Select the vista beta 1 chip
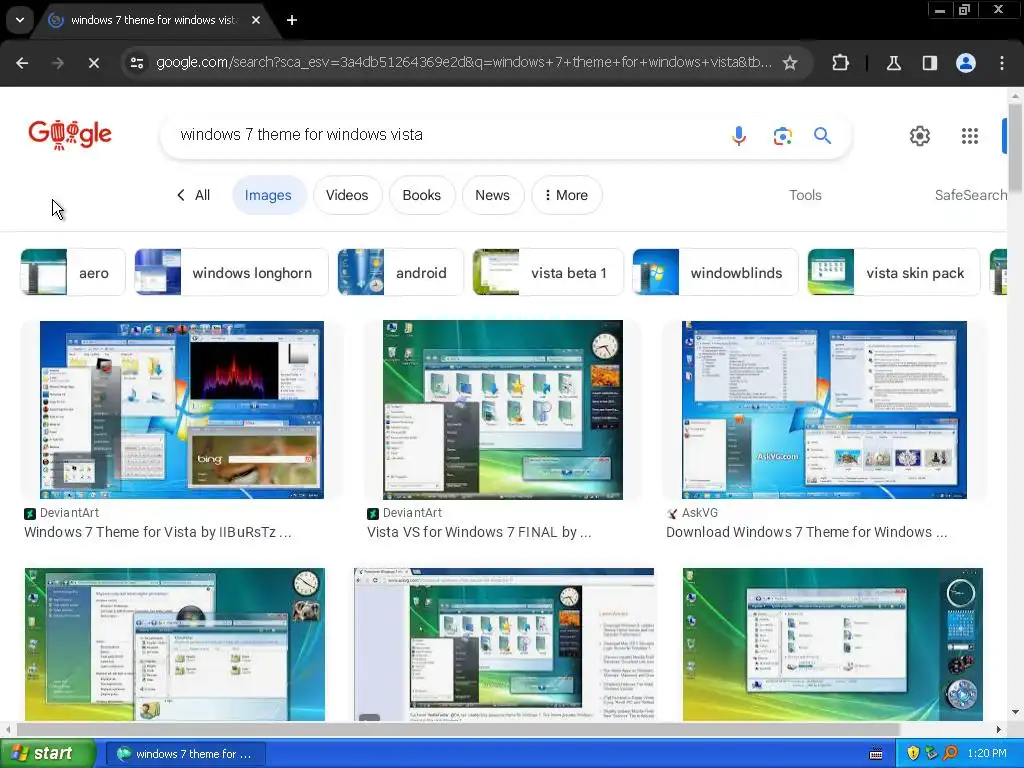Viewport: 1024px width, 768px height. (548, 272)
